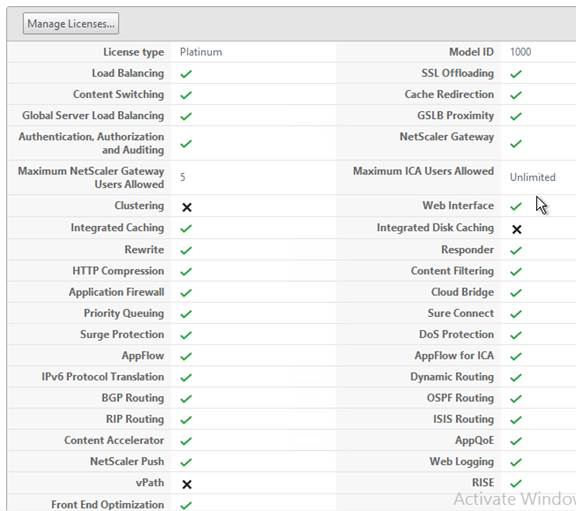This screenshot has width=576, height=511.
Task: Click the X icon for Integrated Disk Caching
Action: (516, 230)
